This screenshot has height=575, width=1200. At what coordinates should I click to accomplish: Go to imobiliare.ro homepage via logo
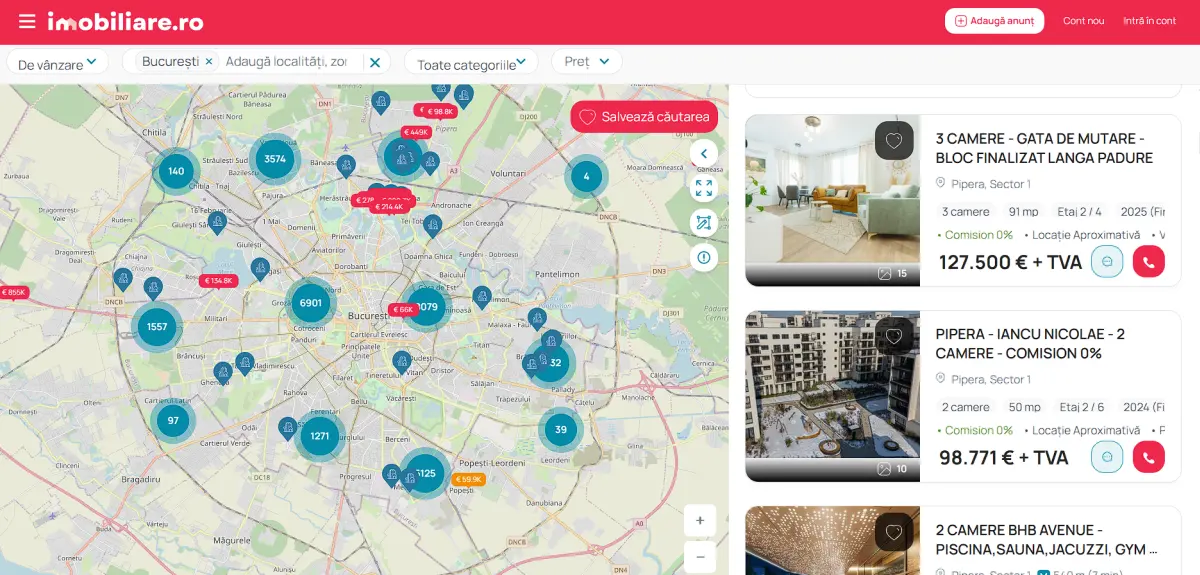(x=125, y=21)
